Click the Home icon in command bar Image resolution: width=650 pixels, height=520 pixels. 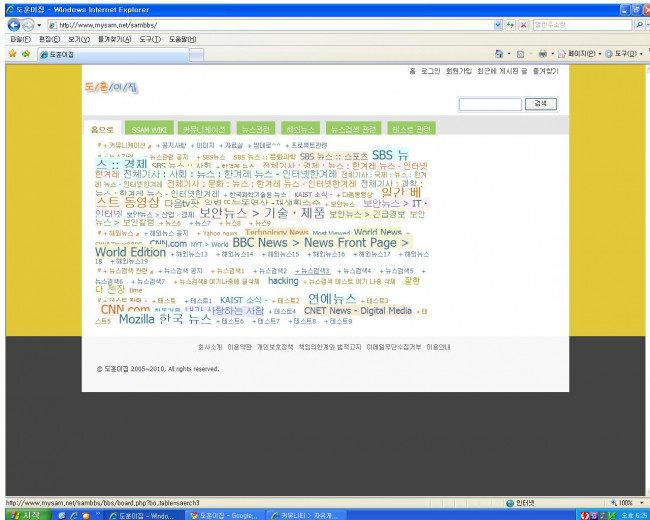498,53
